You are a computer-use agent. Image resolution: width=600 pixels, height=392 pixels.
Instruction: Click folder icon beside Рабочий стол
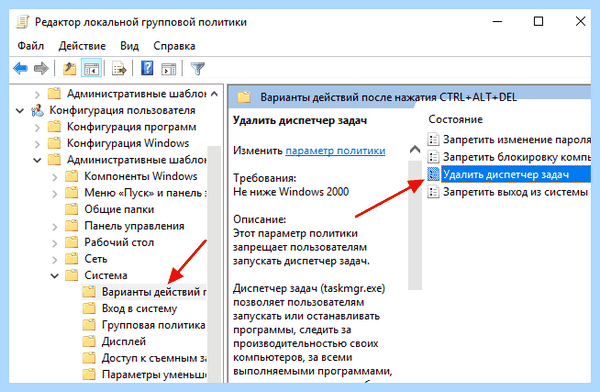(72, 242)
